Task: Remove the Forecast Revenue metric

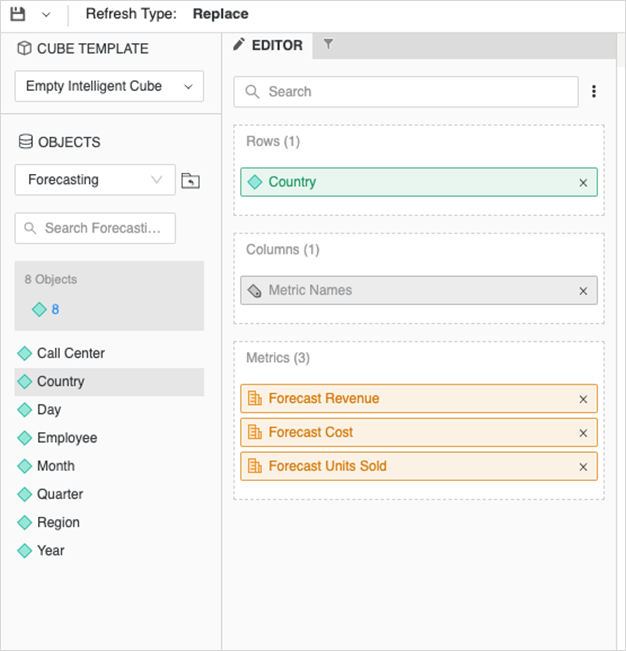Action: [583, 399]
